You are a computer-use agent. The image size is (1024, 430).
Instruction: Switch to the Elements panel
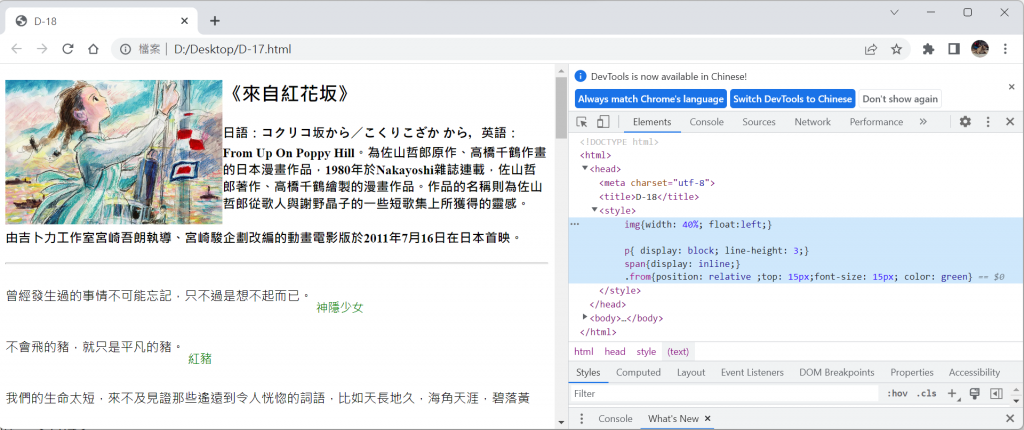coord(652,122)
